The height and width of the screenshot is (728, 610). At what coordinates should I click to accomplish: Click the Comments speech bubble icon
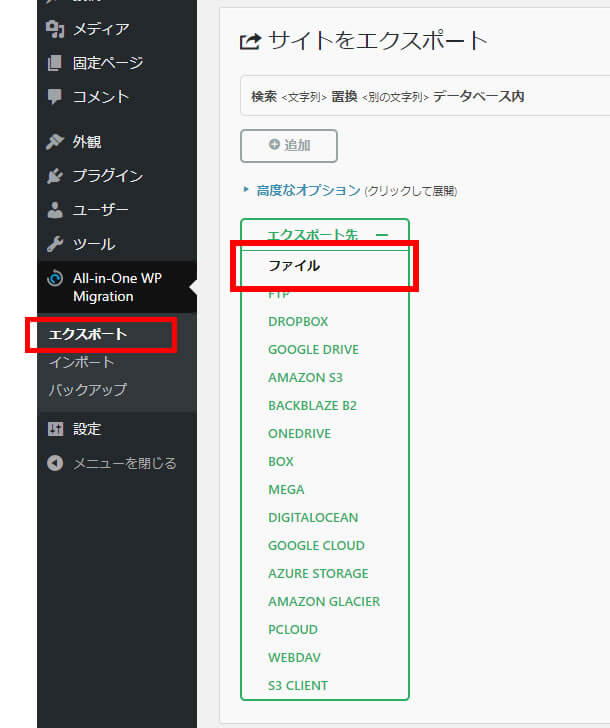pos(55,97)
